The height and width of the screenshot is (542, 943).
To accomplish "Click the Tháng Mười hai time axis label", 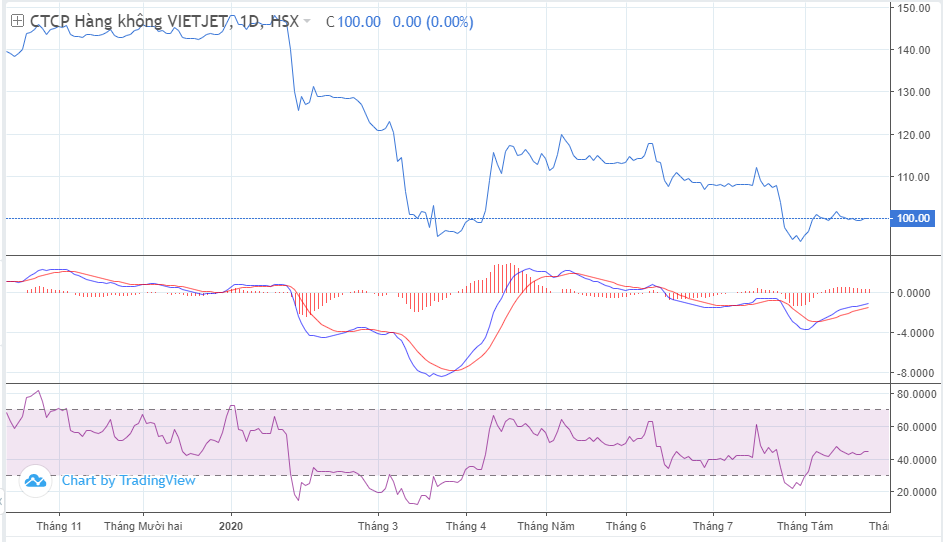I will pos(143,526).
